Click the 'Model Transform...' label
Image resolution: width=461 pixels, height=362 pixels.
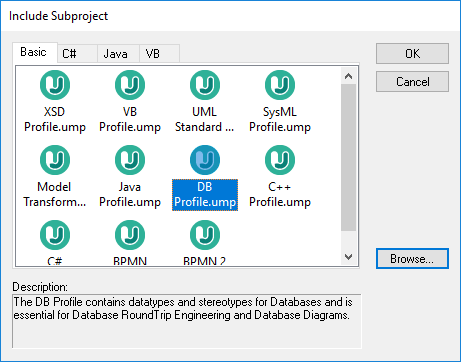(x=55, y=194)
